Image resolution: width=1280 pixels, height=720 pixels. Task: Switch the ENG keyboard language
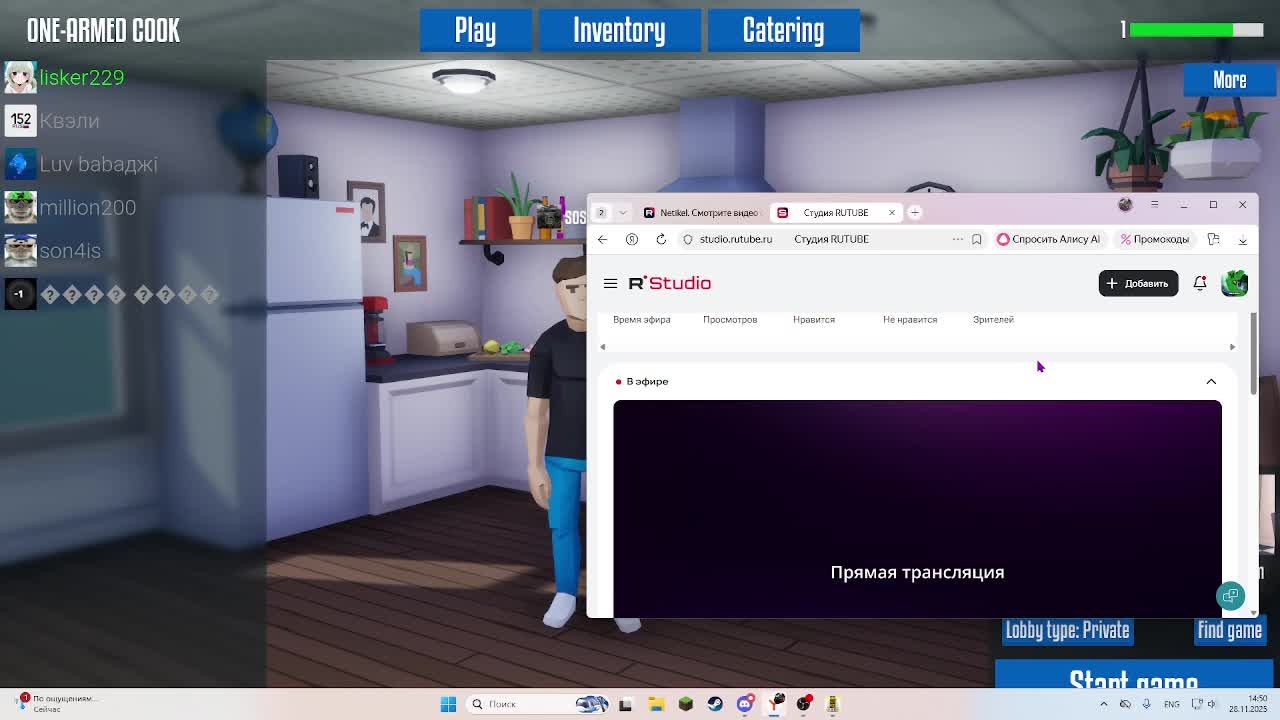click(1171, 704)
